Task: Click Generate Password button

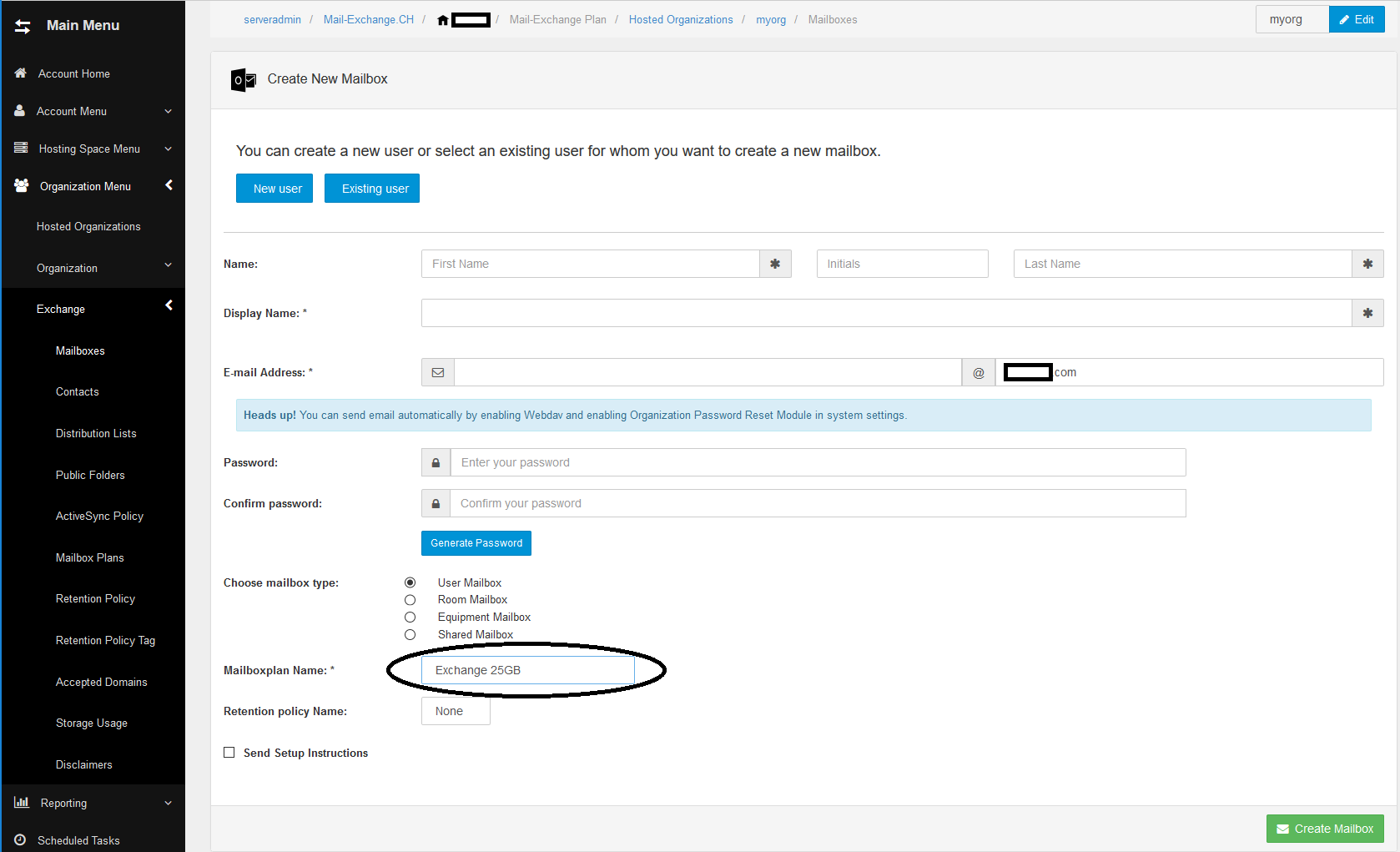Action: coord(476,543)
